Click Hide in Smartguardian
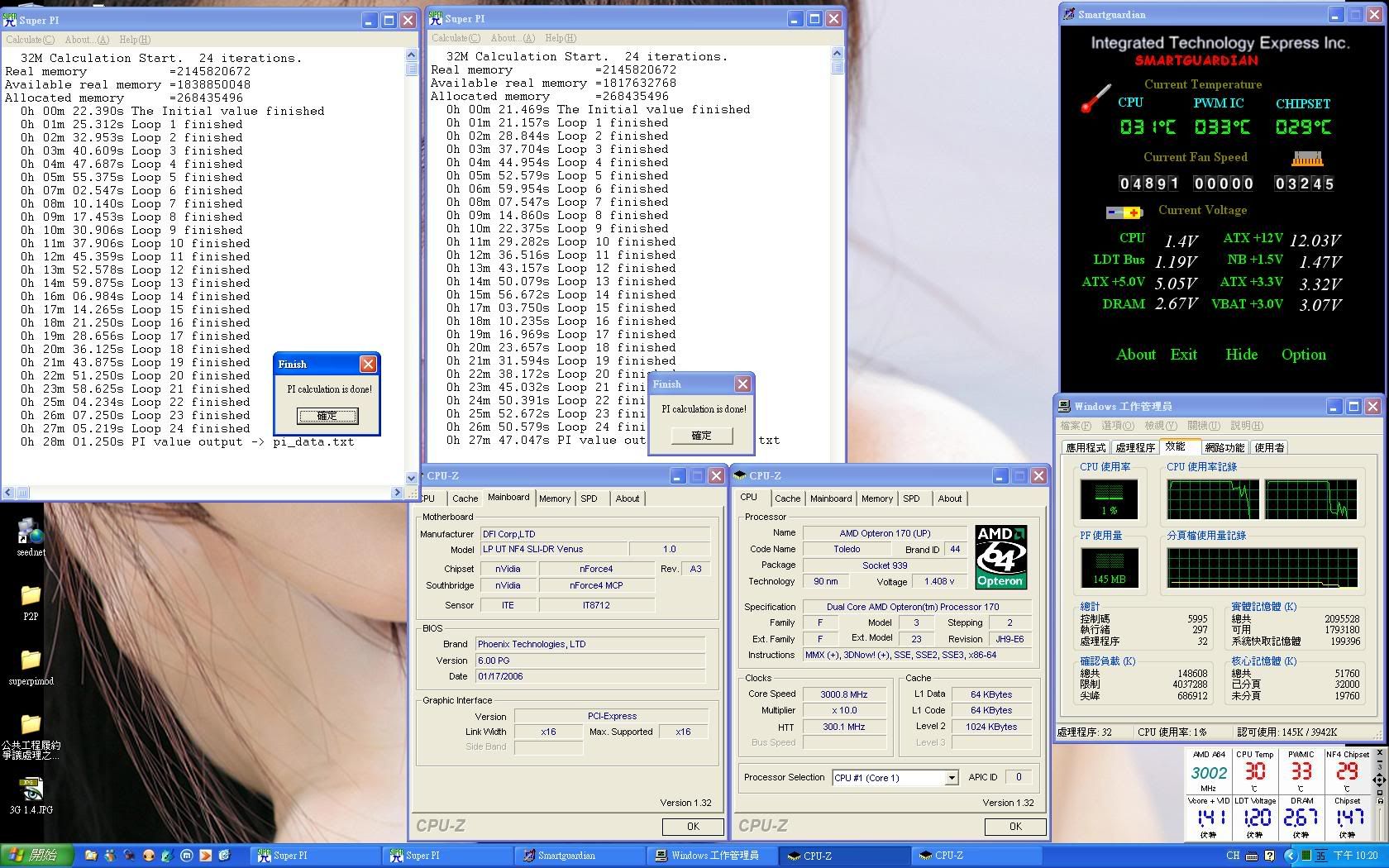This screenshot has width=1389, height=868. (x=1241, y=355)
